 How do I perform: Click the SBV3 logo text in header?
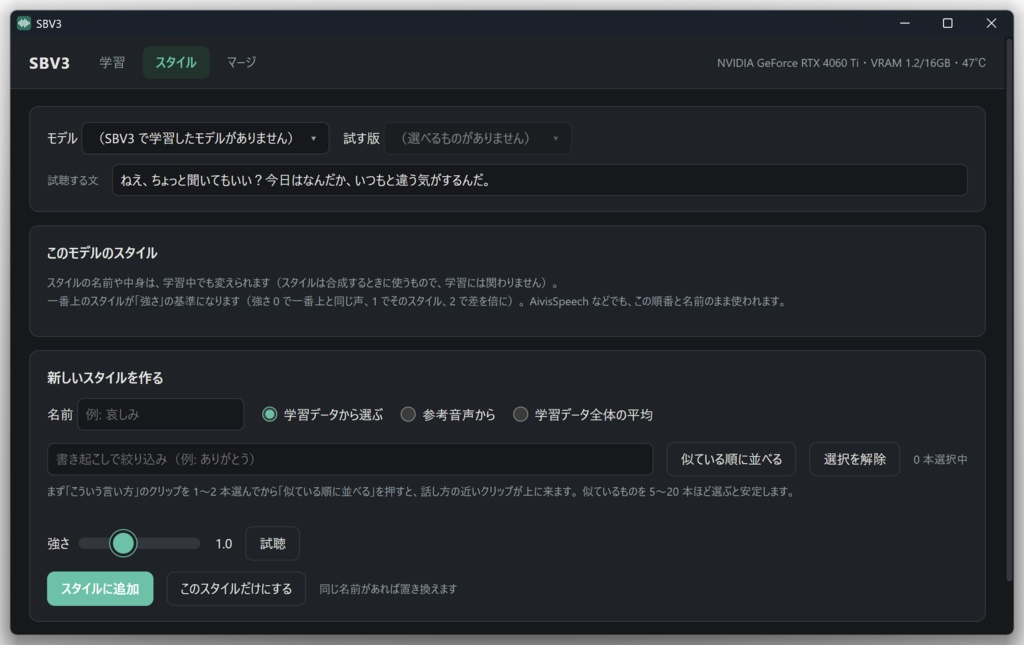pyautogui.click(x=49, y=63)
